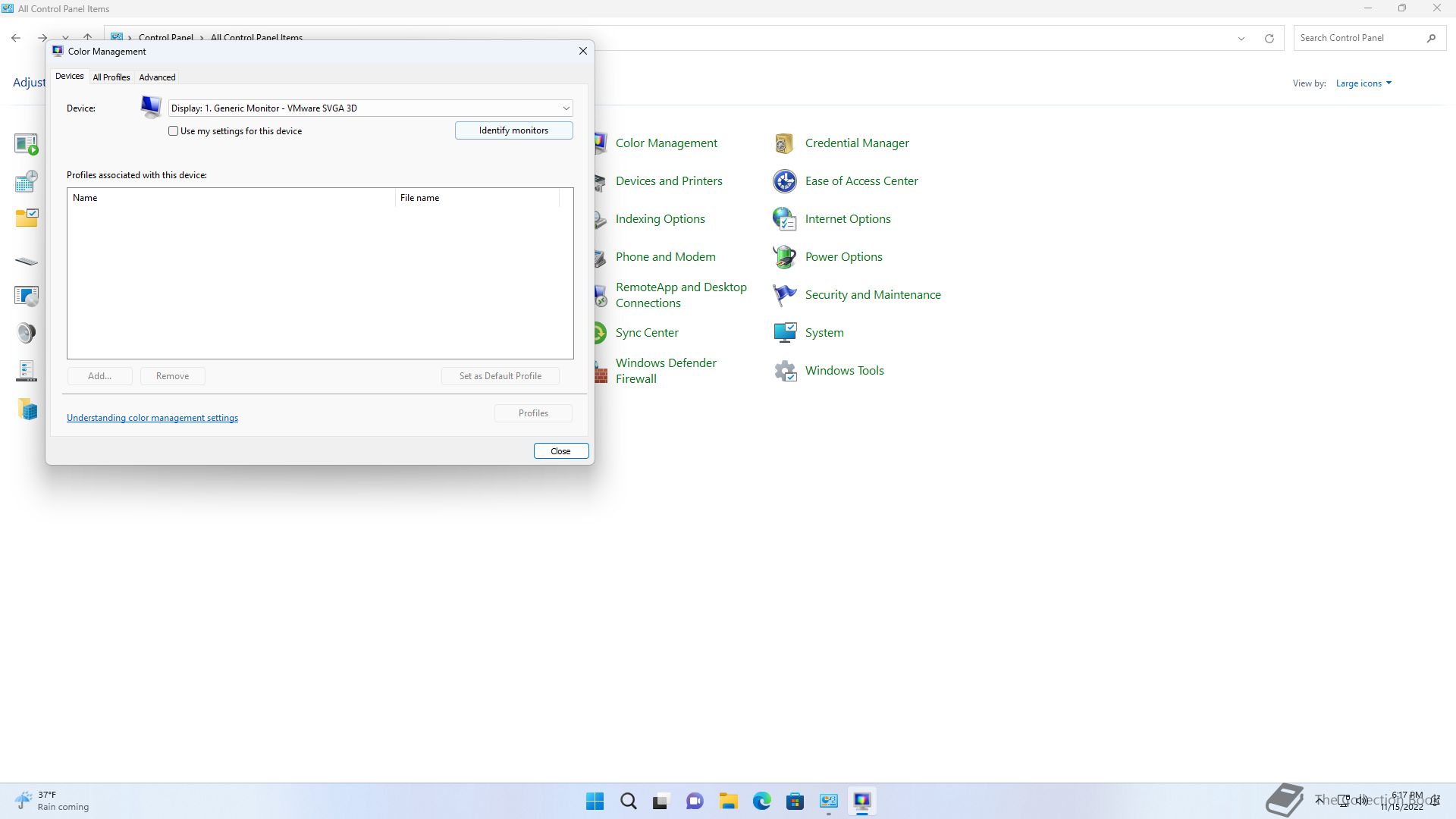Open Taskbar and Navigation icon
This screenshot has width=1456, height=819.
coord(27,371)
